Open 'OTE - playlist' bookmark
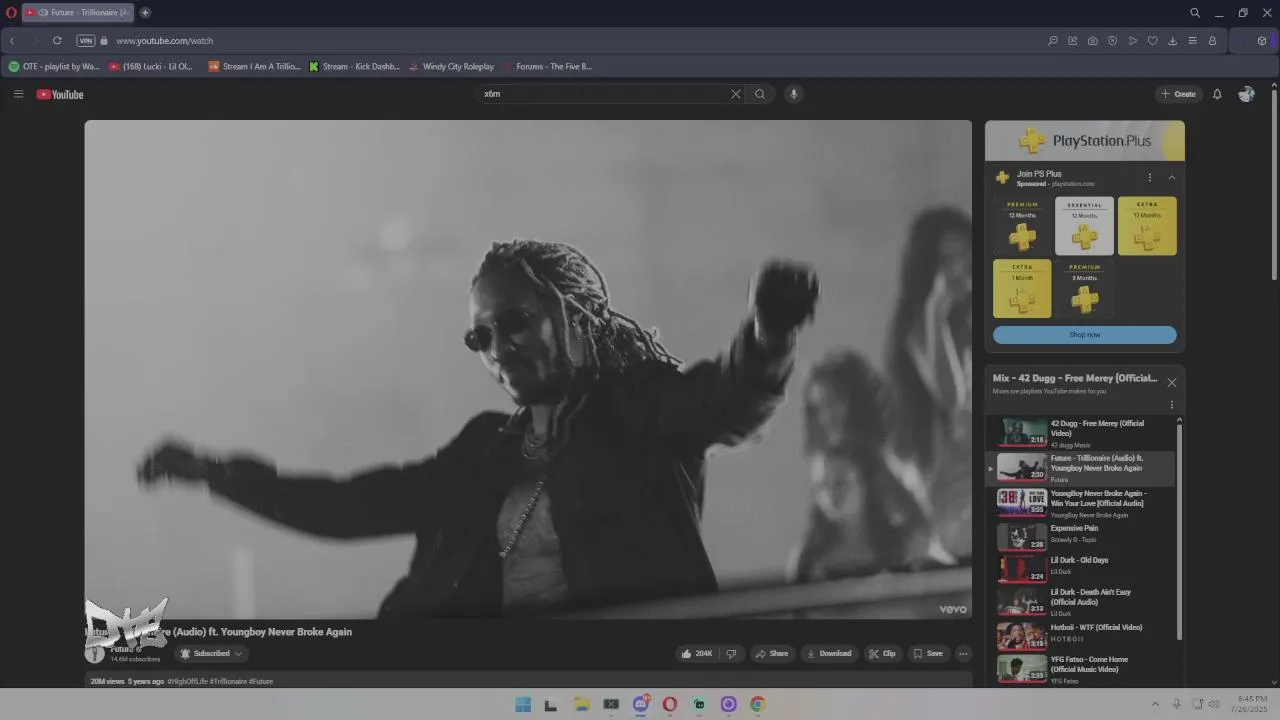Image resolution: width=1280 pixels, height=720 pixels. pos(54,67)
